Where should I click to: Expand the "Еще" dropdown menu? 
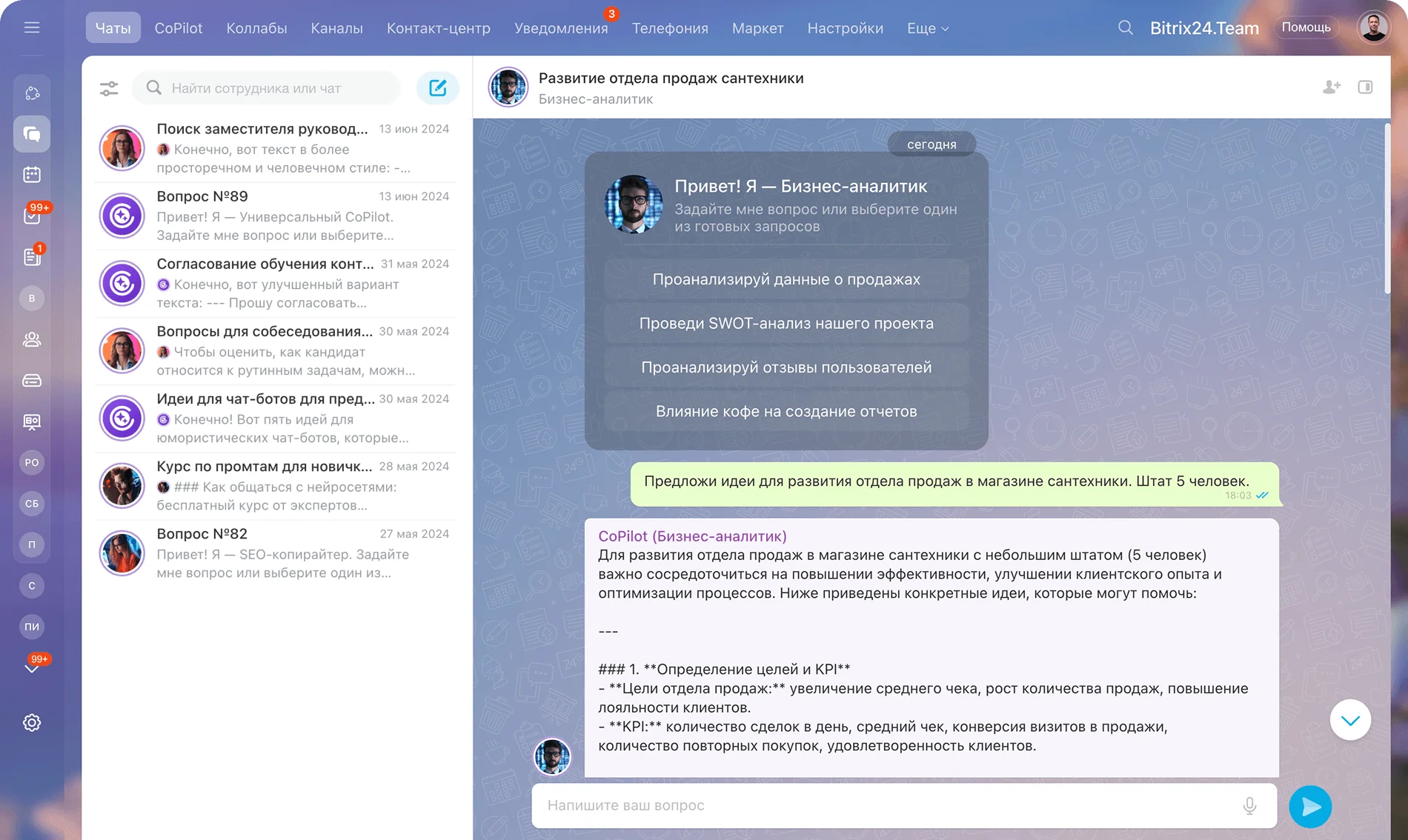927,28
